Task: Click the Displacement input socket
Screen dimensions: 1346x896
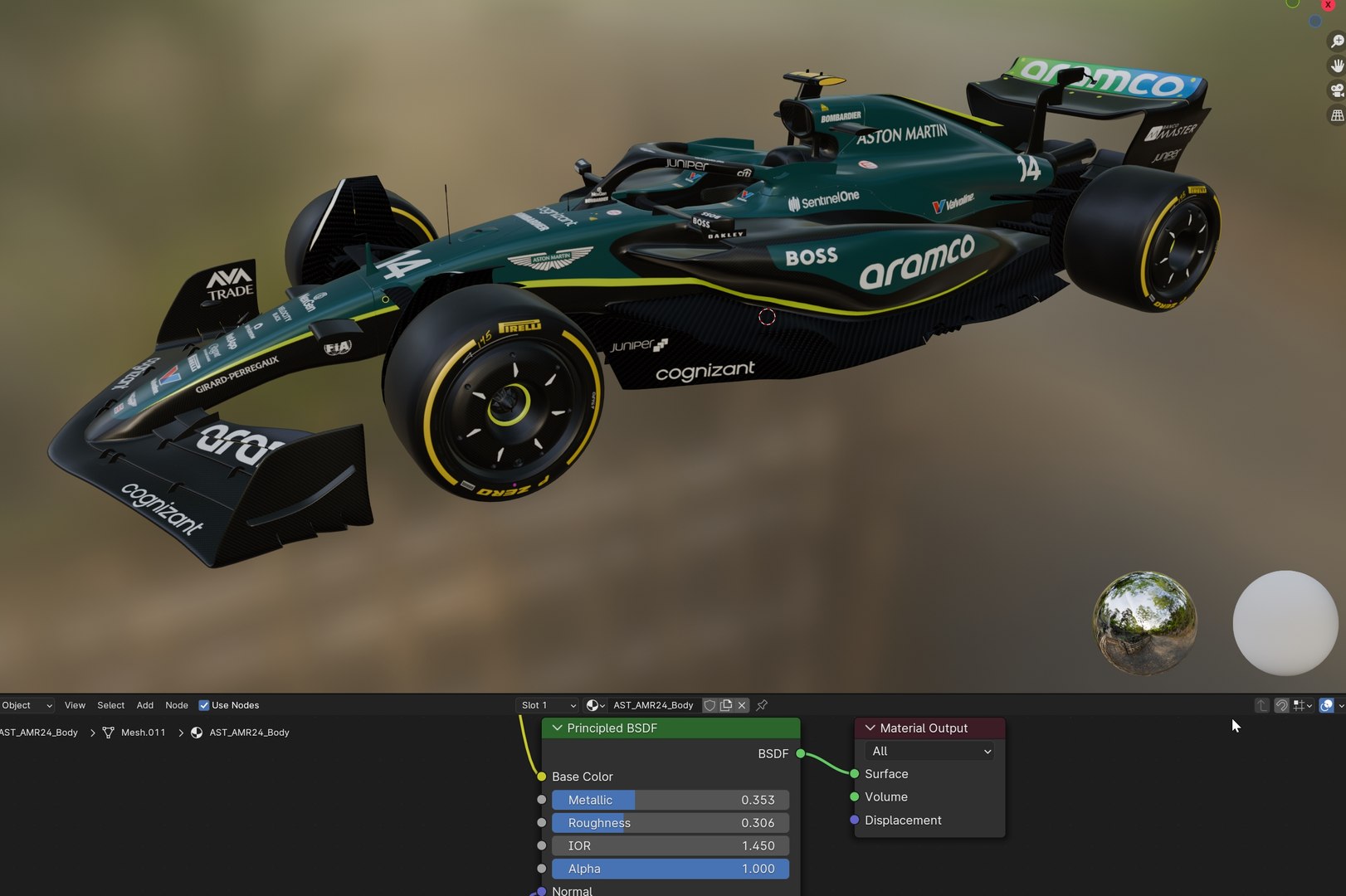Action: pos(855,820)
